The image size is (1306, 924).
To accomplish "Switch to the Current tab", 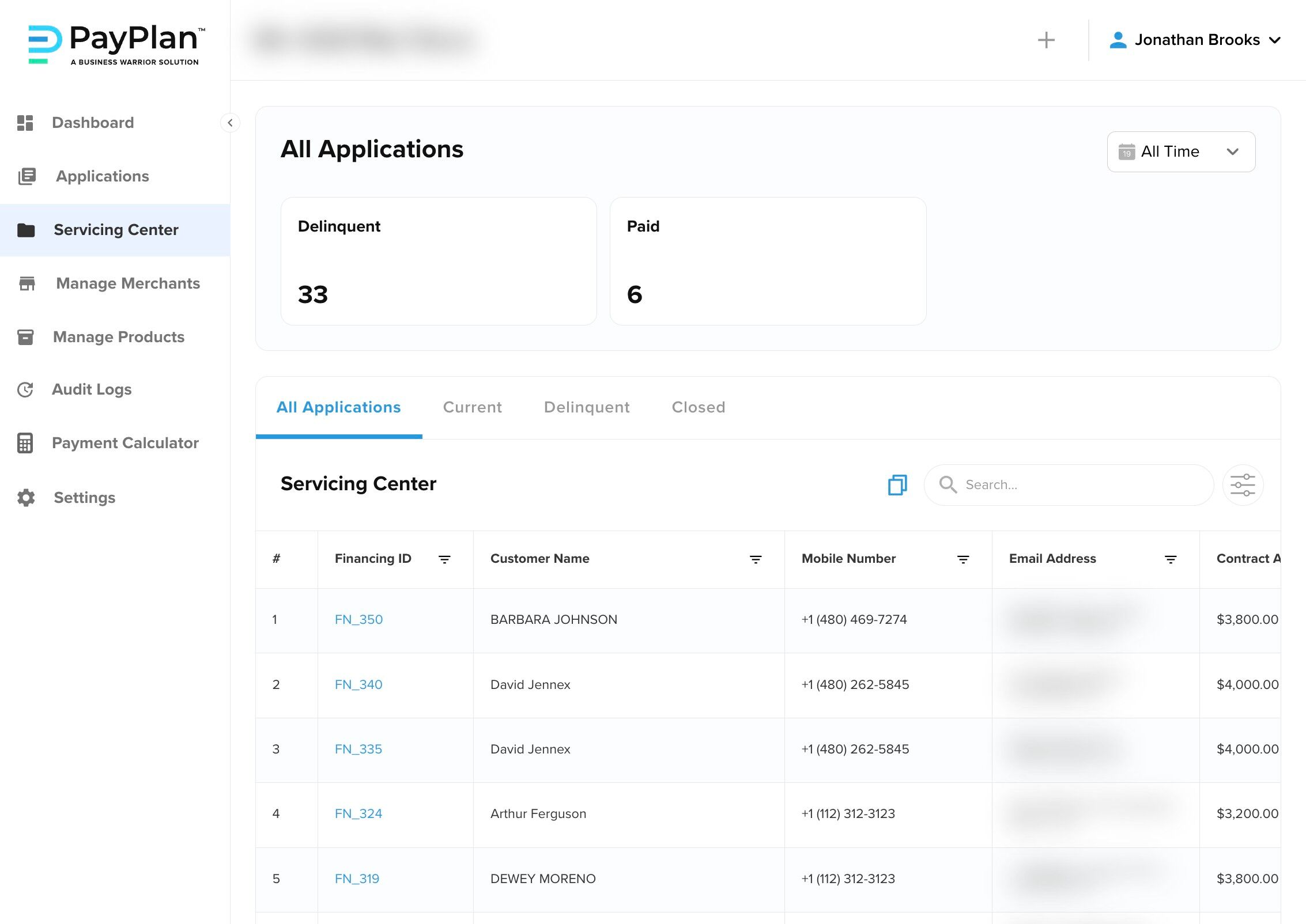I will click(x=473, y=407).
